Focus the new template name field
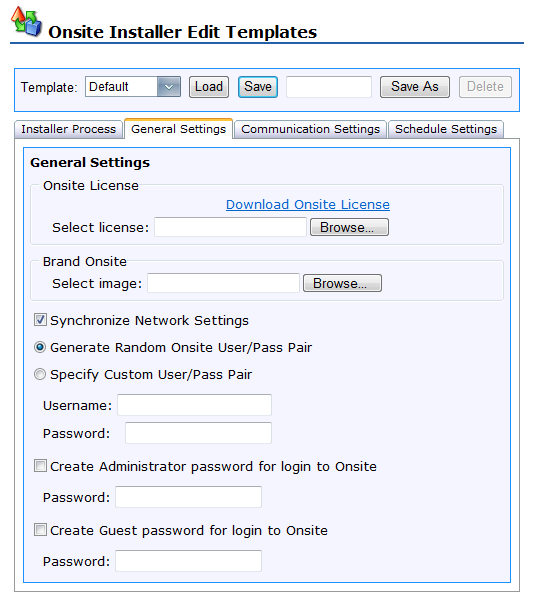This screenshot has width=544, height=607. (x=329, y=87)
